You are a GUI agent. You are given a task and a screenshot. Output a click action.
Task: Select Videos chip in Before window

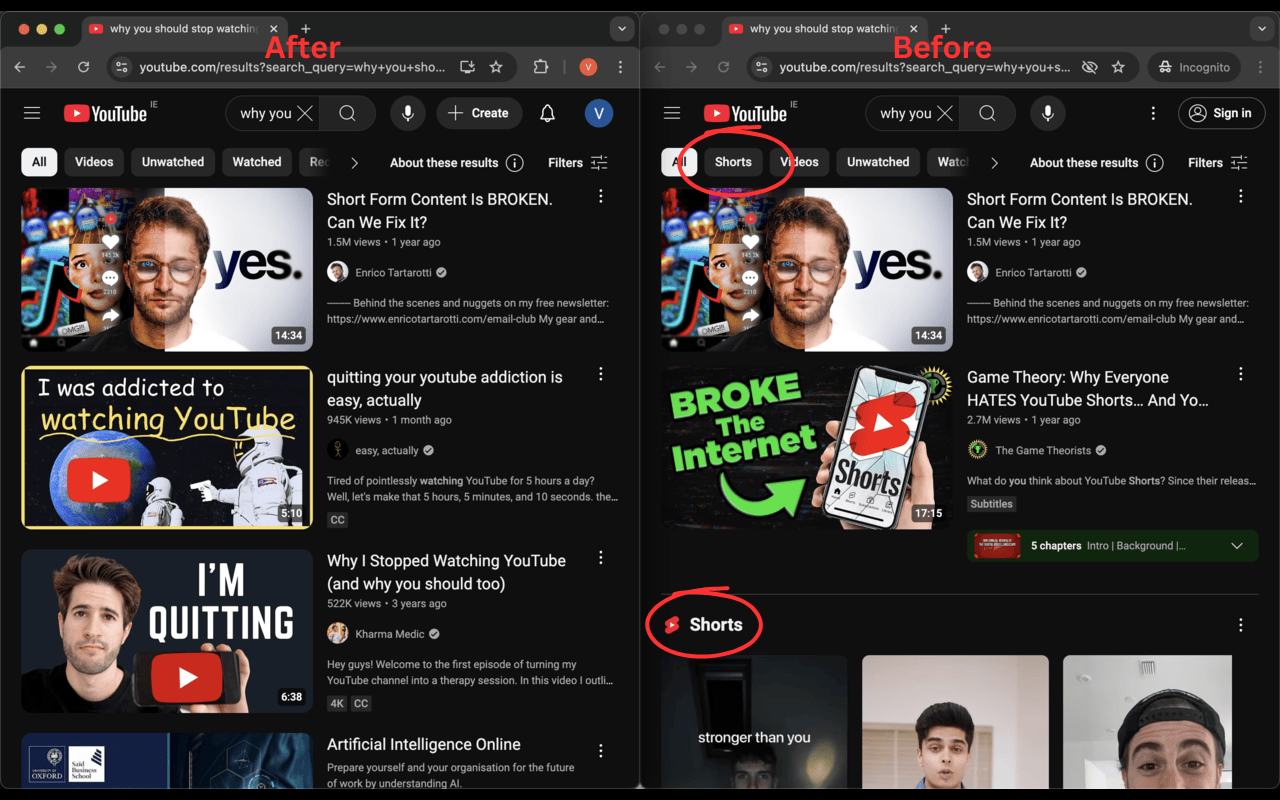coord(799,162)
